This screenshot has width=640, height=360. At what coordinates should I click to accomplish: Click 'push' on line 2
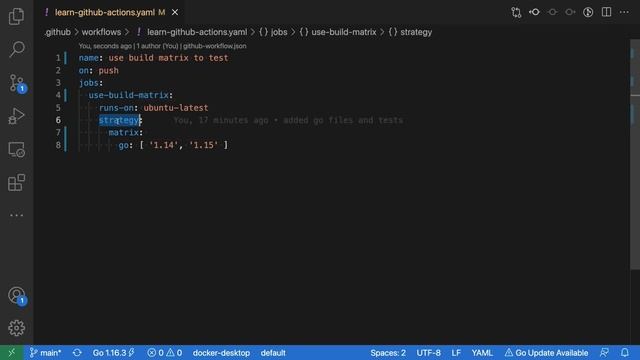[x=109, y=71]
